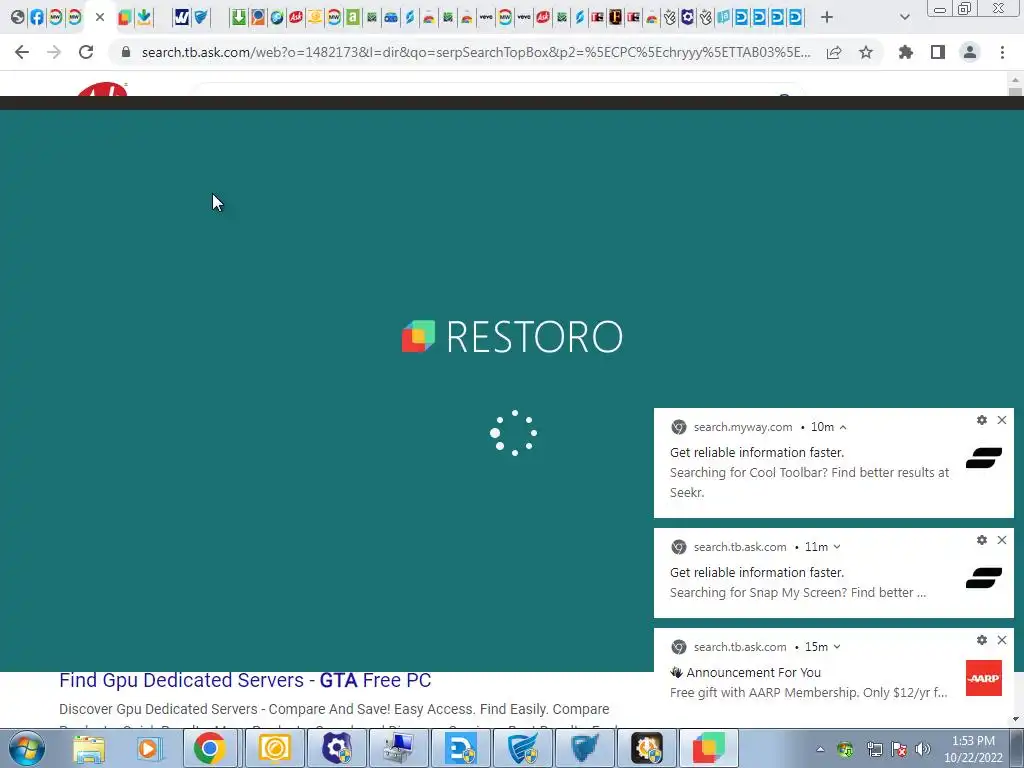Go back using the browser back arrow
The height and width of the screenshot is (768, 1024).
point(22,52)
